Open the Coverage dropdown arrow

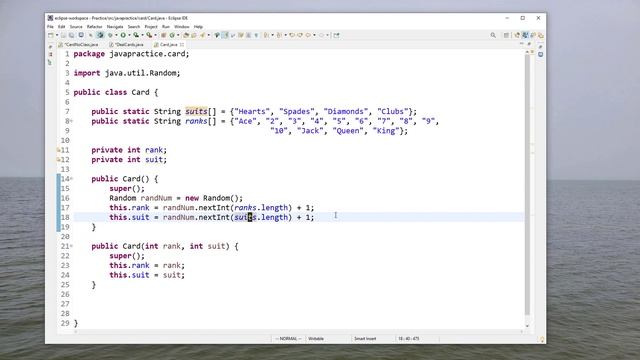[x=143, y=35]
